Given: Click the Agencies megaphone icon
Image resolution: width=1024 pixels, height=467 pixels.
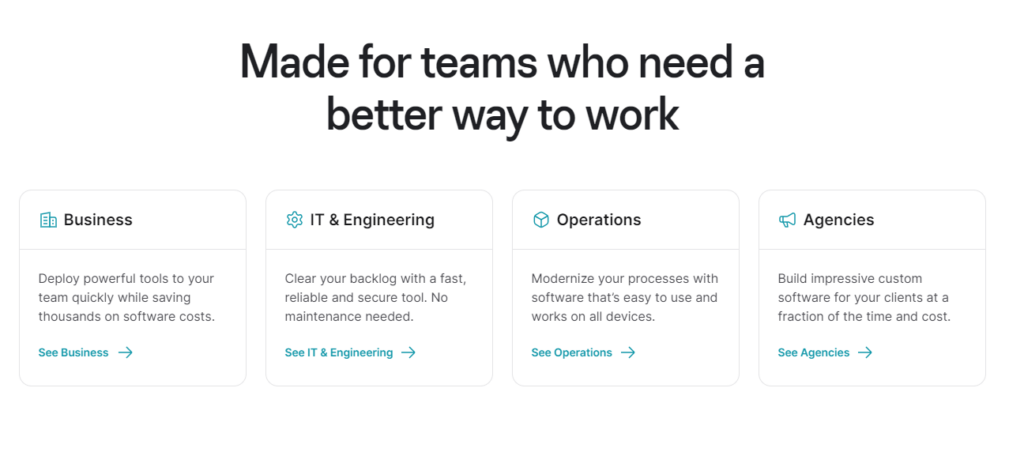Looking at the screenshot, I should tap(787, 220).
